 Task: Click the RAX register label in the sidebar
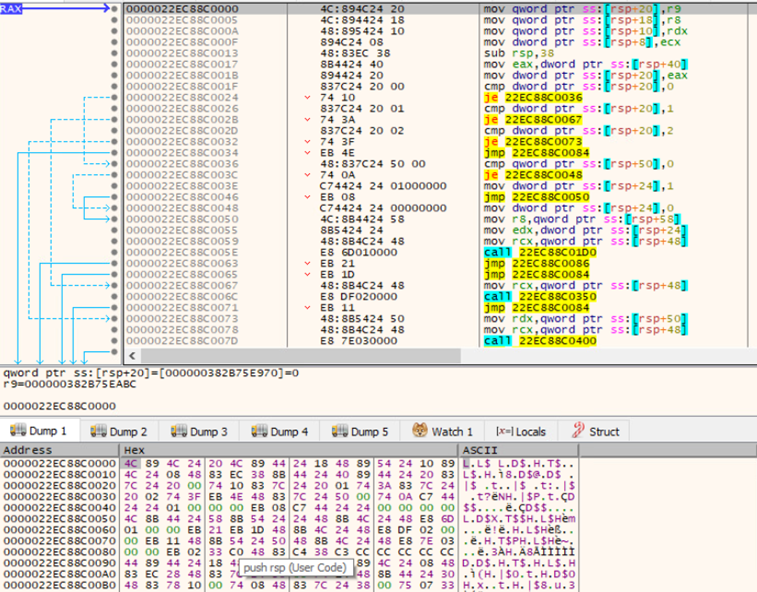(x=13, y=8)
